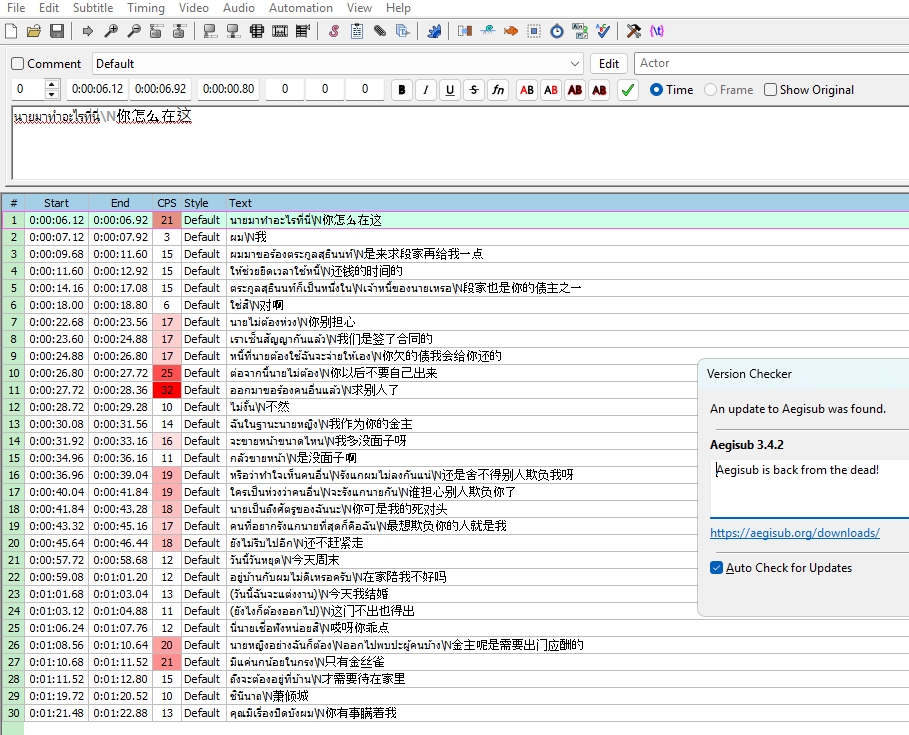Toggle the Show Original checkbox

(x=770, y=90)
